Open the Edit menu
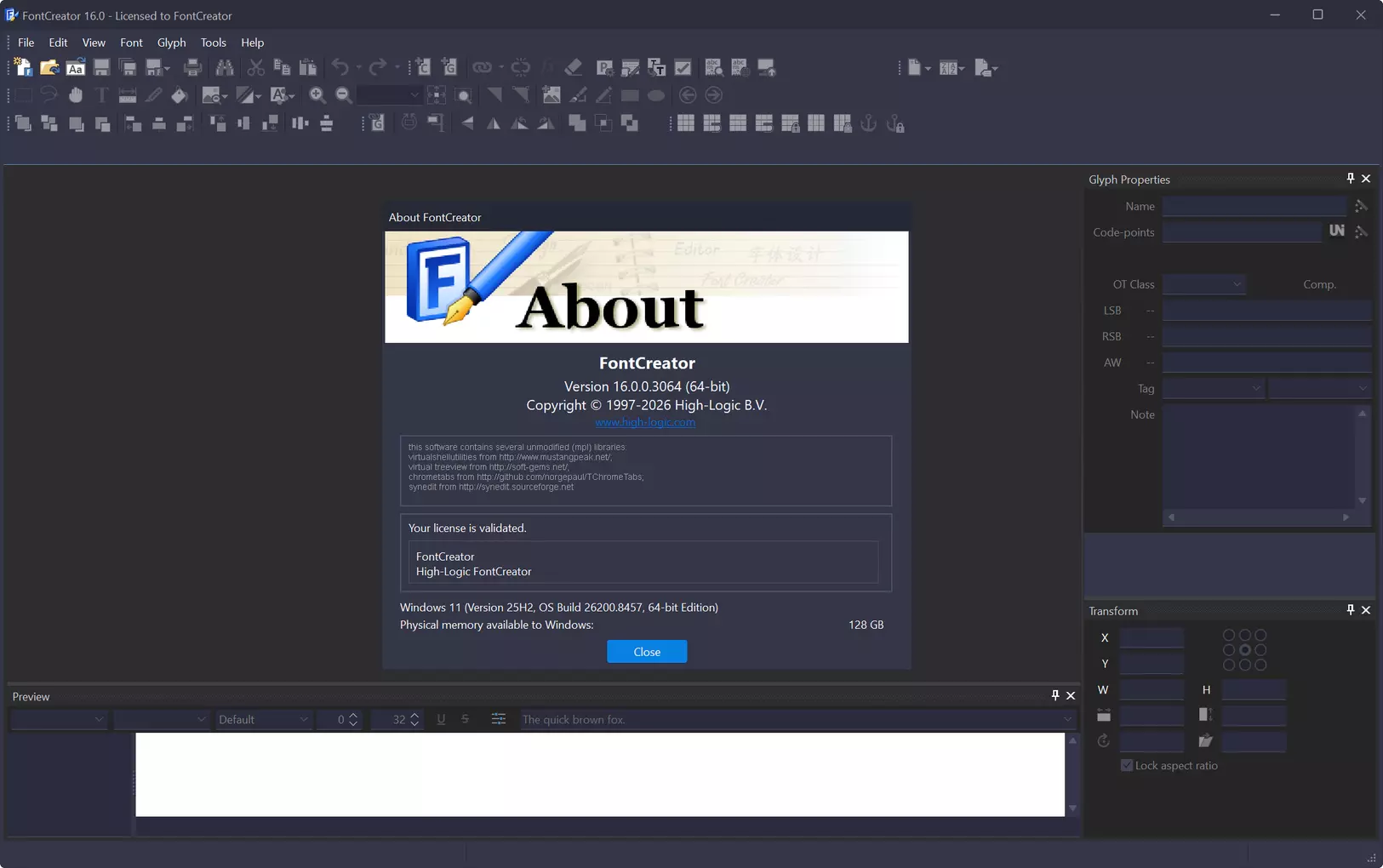The height and width of the screenshot is (868, 1383). point(58,43)
